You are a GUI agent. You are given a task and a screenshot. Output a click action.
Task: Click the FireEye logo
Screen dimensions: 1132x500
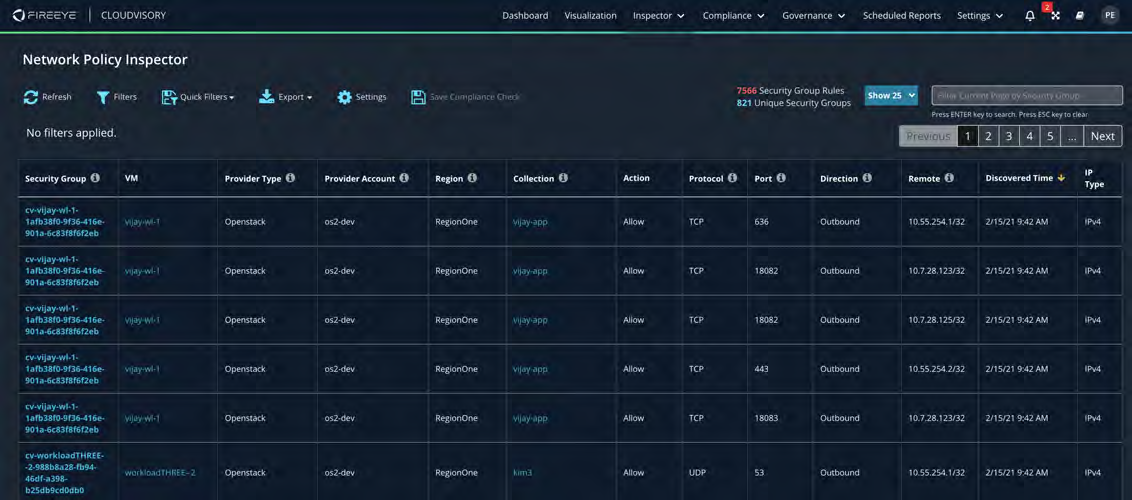pos(45,15)
